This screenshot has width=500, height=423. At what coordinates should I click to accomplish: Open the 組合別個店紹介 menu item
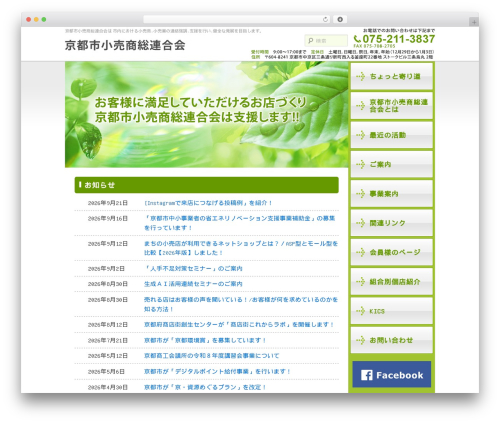coord(392,282)
